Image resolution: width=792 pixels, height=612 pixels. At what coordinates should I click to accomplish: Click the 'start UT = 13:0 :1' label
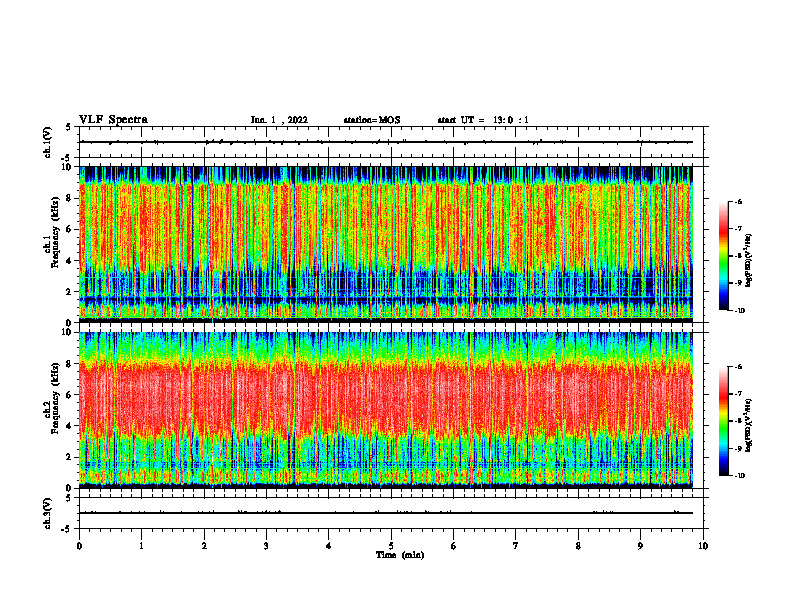click(483, 120)
